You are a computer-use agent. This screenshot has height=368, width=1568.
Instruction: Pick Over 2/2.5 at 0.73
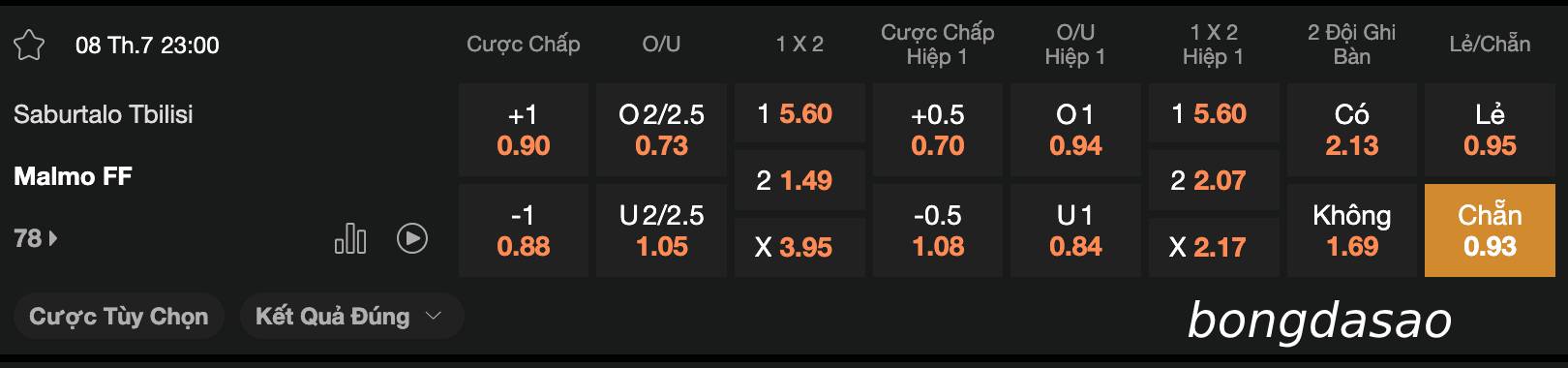[662, 130]
